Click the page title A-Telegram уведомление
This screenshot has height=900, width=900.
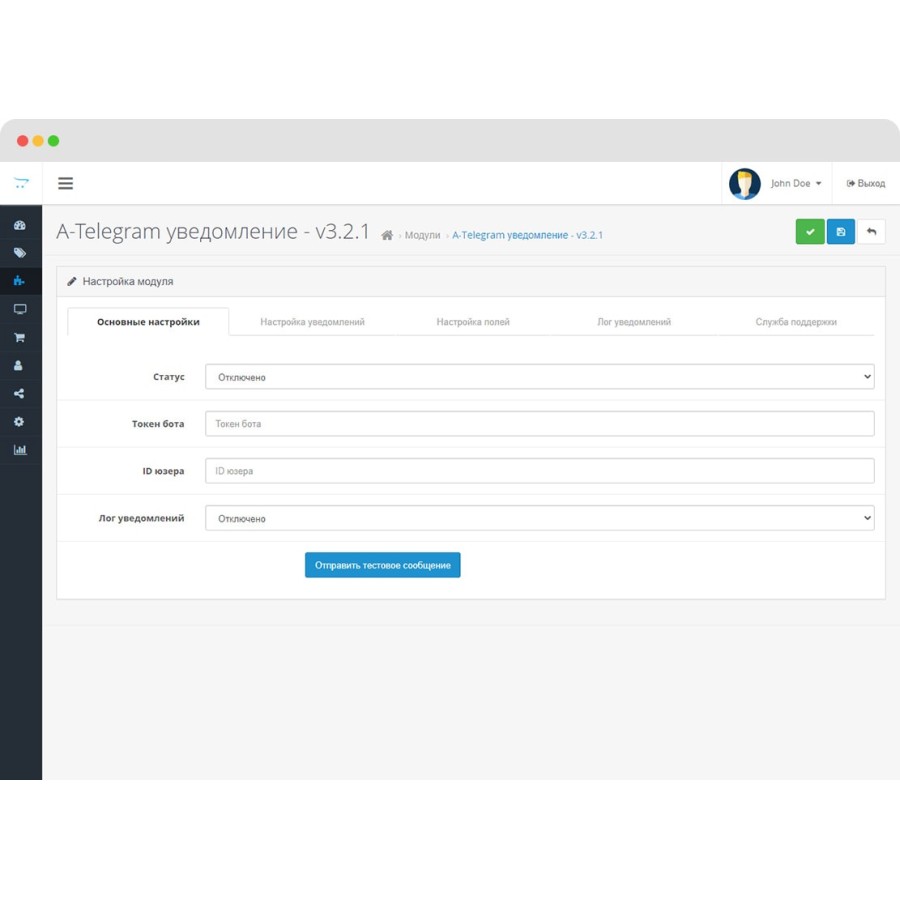[213, 232]
